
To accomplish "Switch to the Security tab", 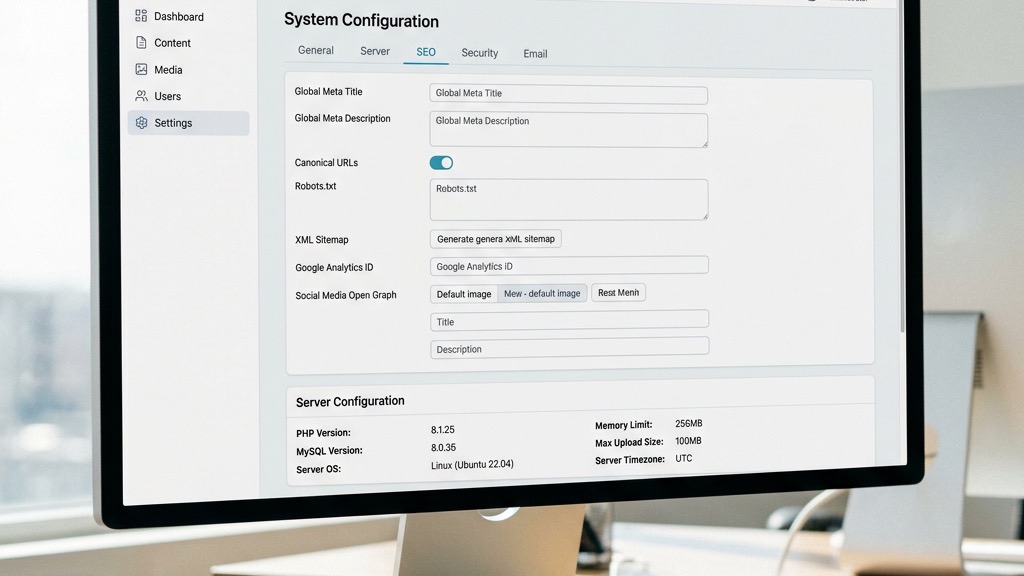I will coord(479,53).
